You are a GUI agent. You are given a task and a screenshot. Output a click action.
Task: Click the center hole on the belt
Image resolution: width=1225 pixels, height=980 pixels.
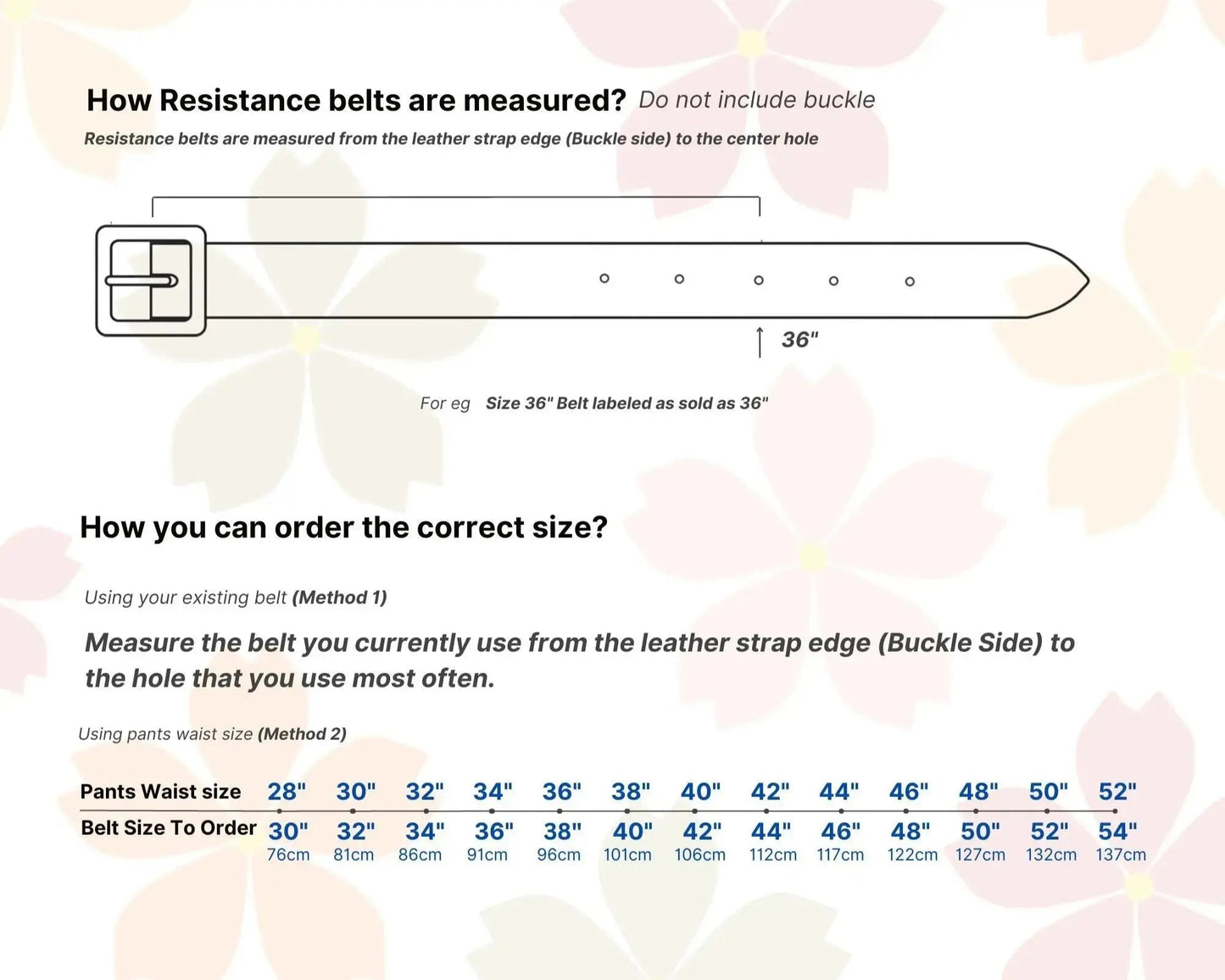coord(759,280)
